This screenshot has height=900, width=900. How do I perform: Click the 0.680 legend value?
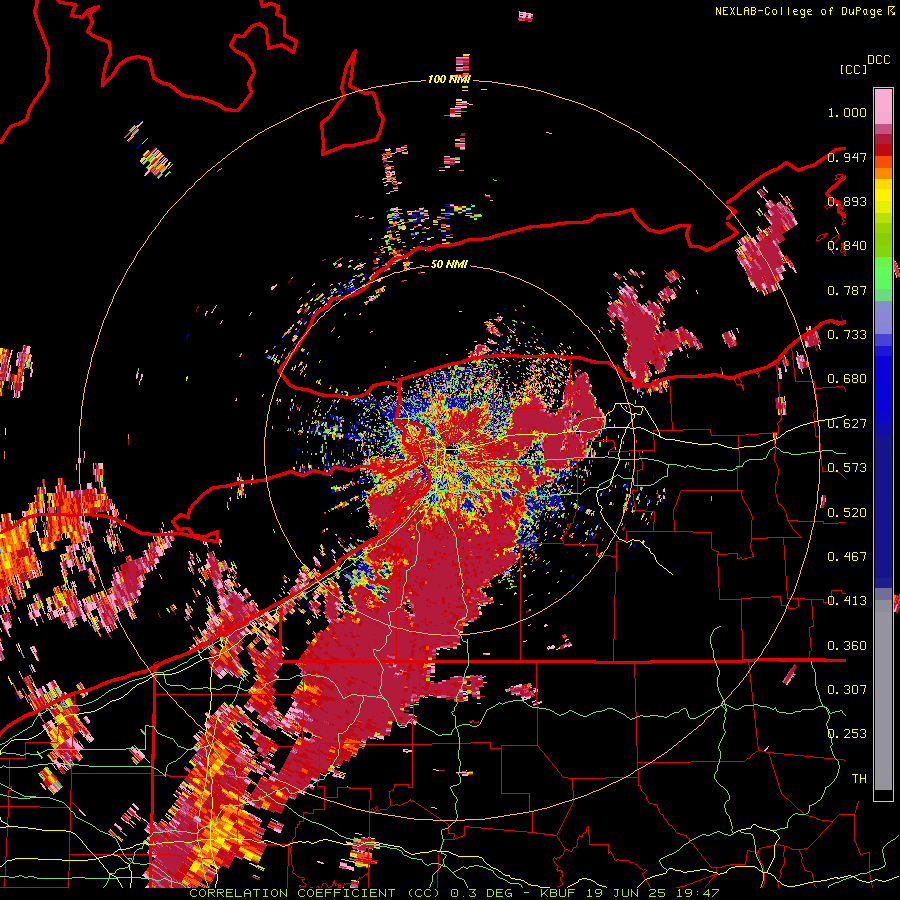(x=847, y=379)
